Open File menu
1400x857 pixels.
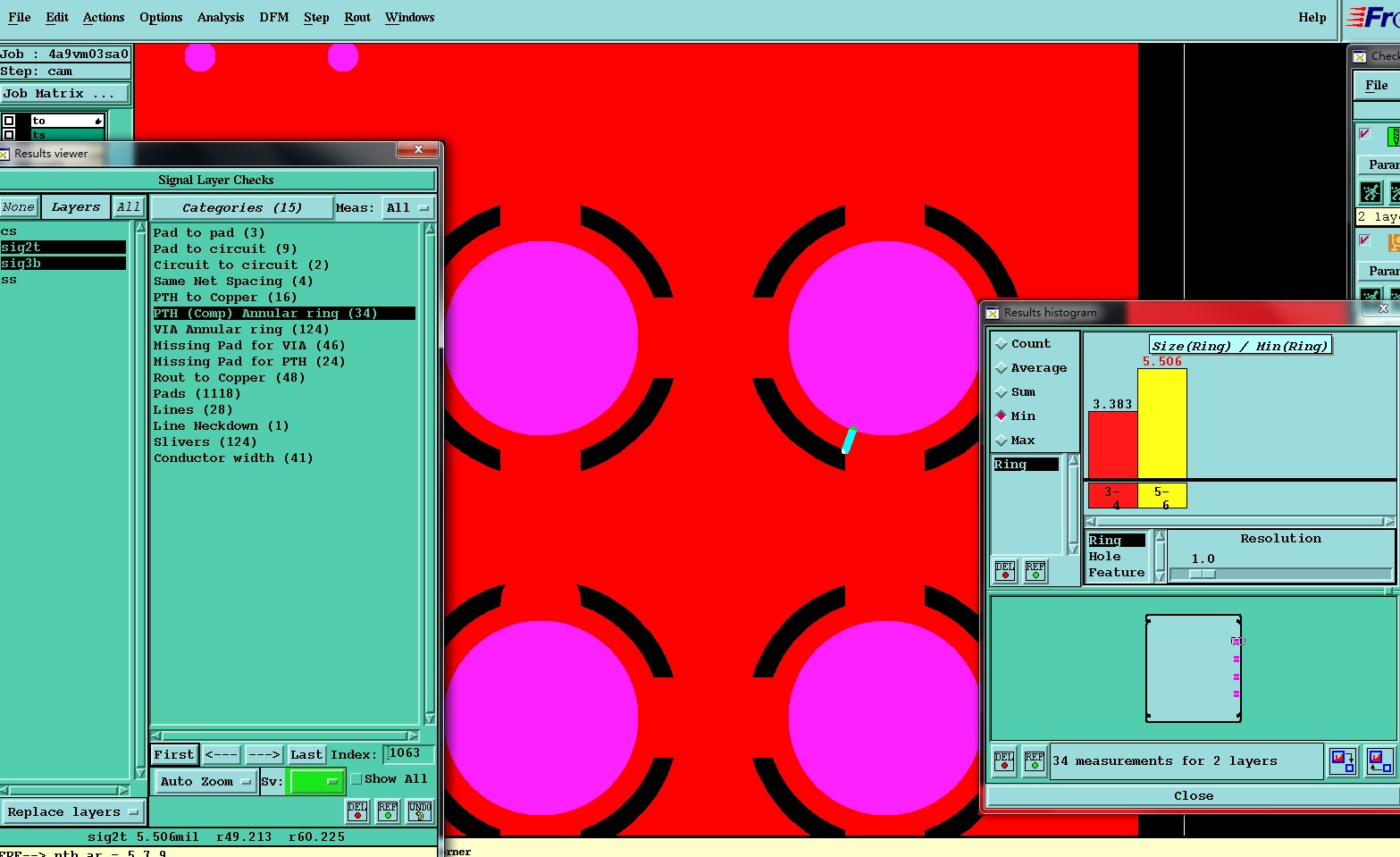tap(20, 17)
